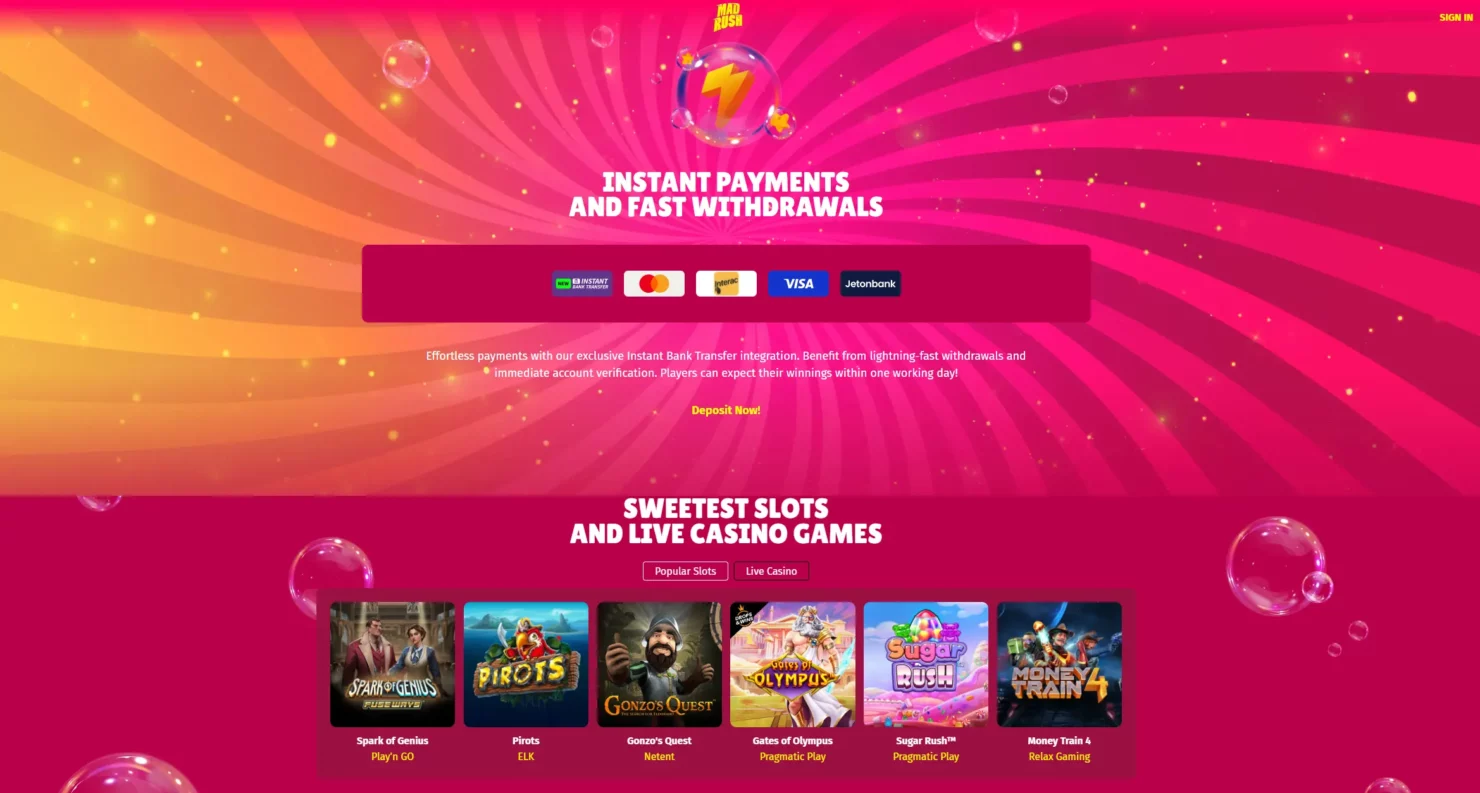Open the Spark of Genius game thumbnail
This screenshot has height=793, width=1480.
click(392, 664)
